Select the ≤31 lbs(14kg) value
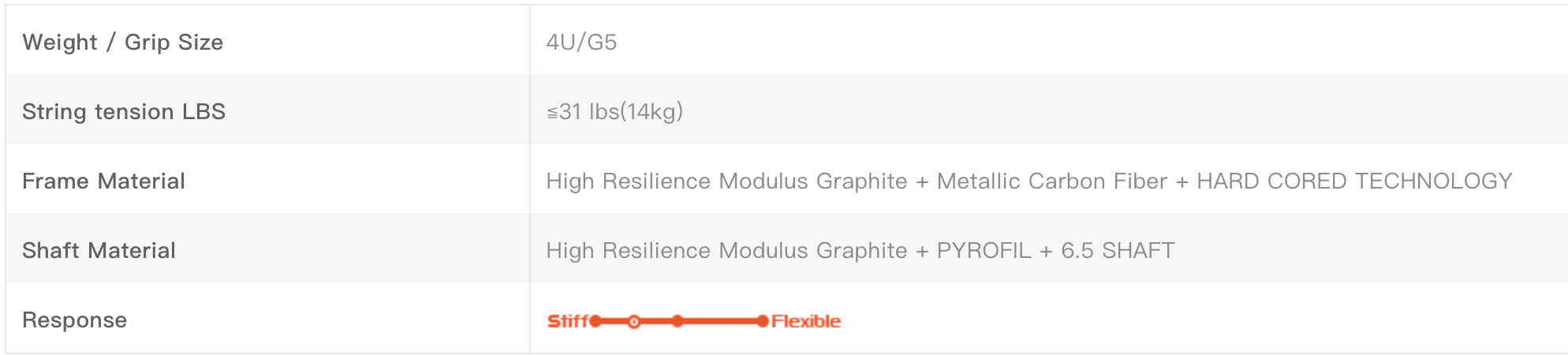Image resolution: width=1568 pixels, height=355 pixels. click(615, 112)
